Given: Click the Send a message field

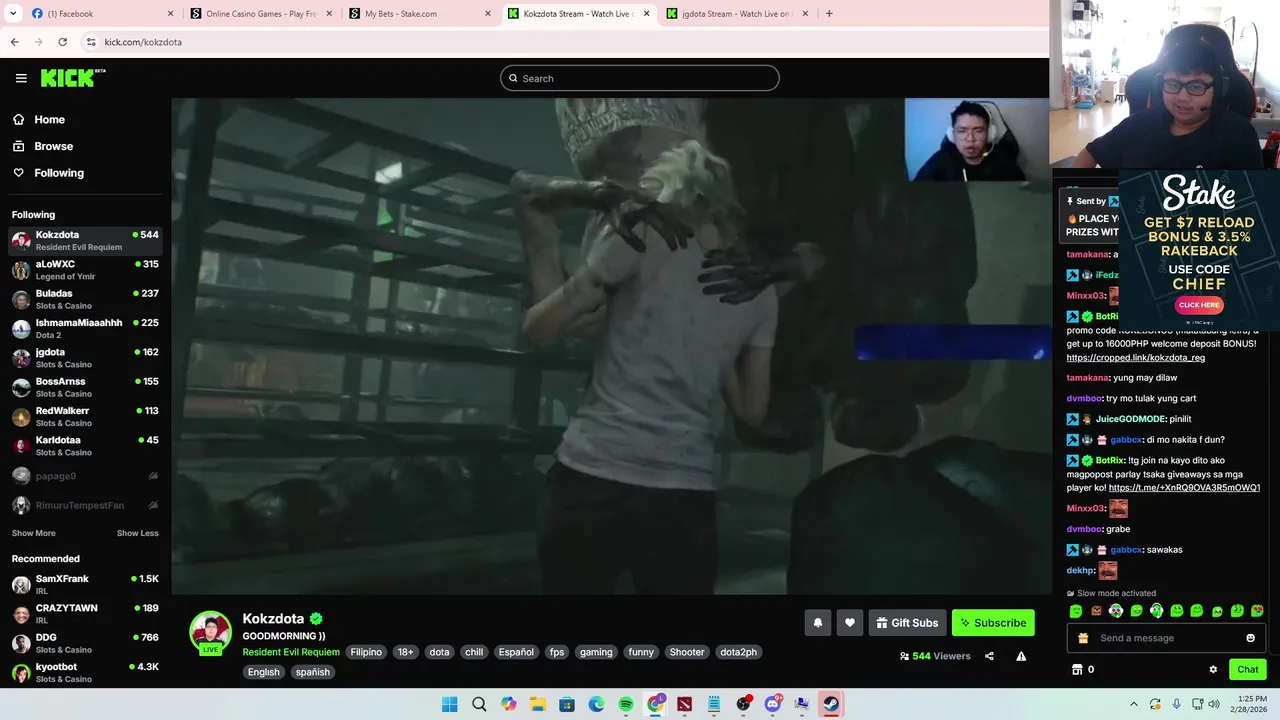Looking at the screenshot, I should coord(1165,638).
